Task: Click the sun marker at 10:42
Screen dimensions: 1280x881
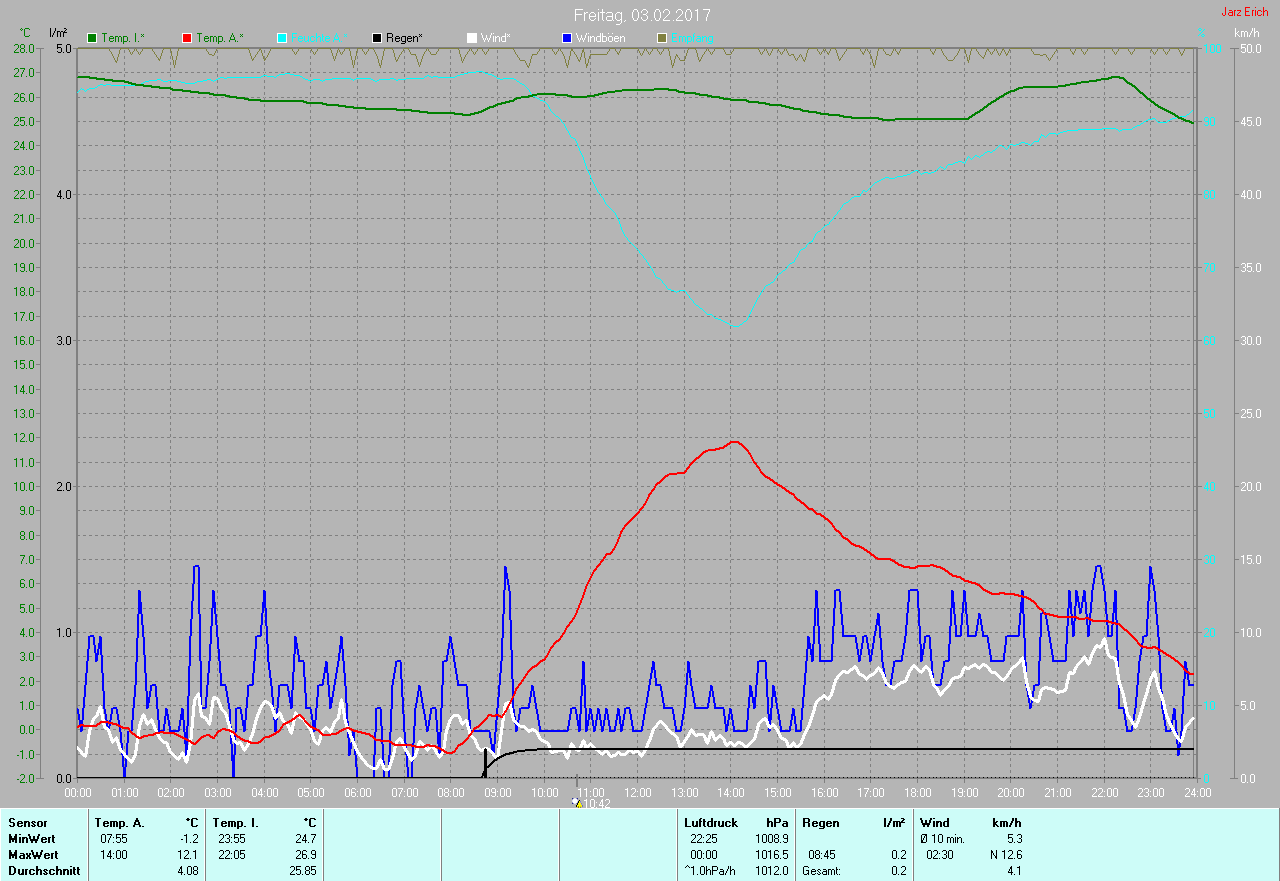Action: (576, 802)
